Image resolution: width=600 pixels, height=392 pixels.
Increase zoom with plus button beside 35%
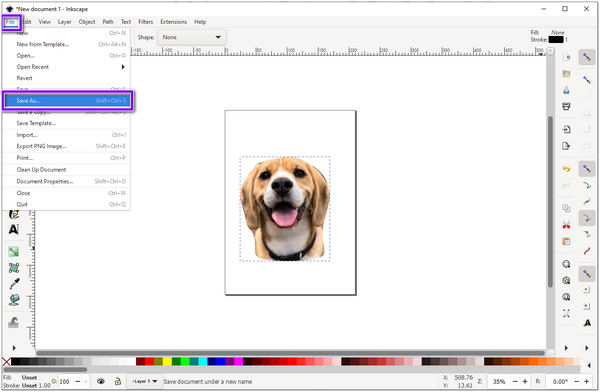point(525,381)
